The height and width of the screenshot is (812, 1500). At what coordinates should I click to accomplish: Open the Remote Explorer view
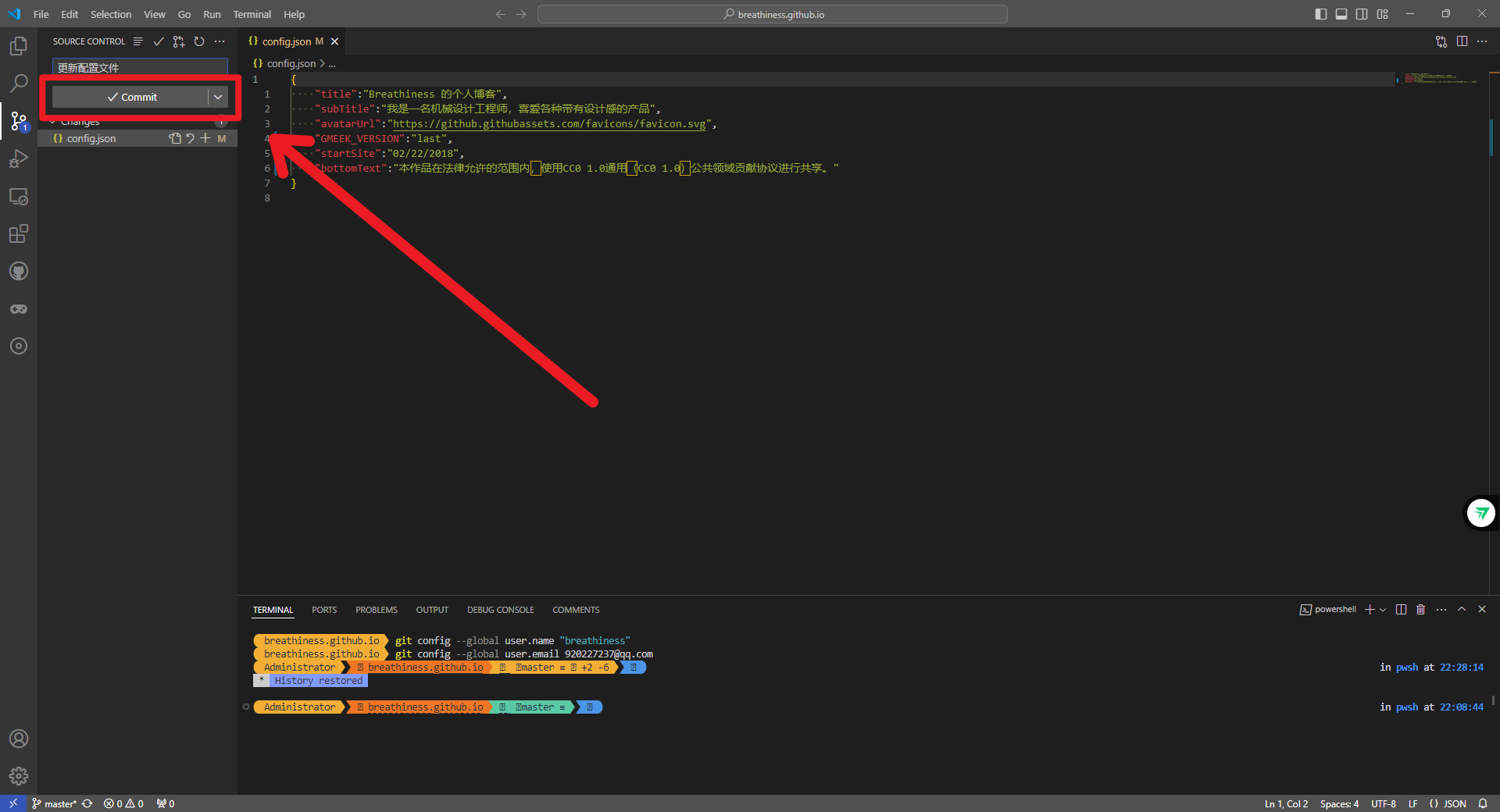pyautogui.click(x=18, y=196)
